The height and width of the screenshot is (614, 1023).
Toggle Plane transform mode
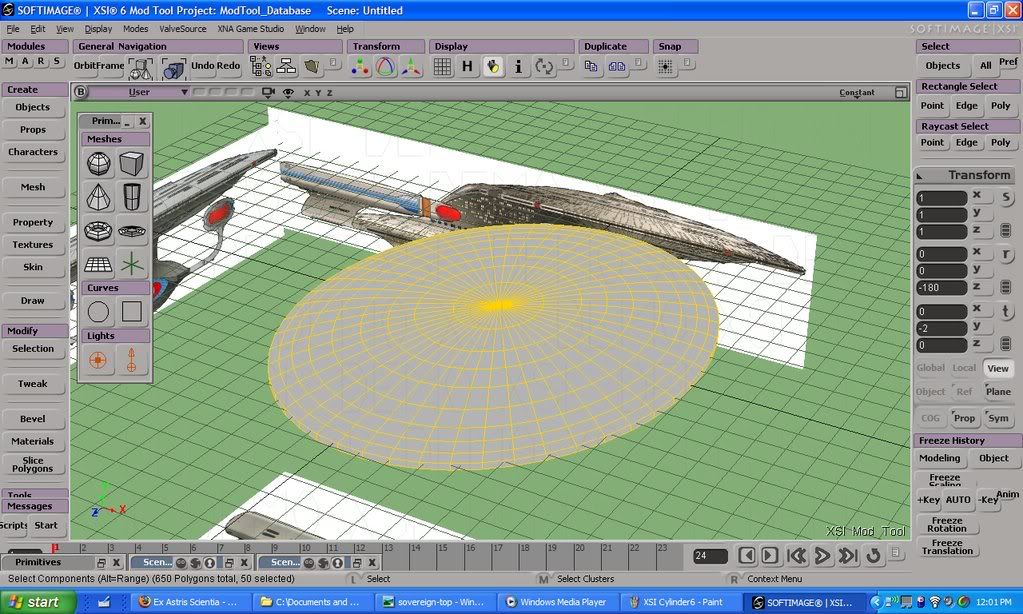pyautogui.click(x=998, y=391)
